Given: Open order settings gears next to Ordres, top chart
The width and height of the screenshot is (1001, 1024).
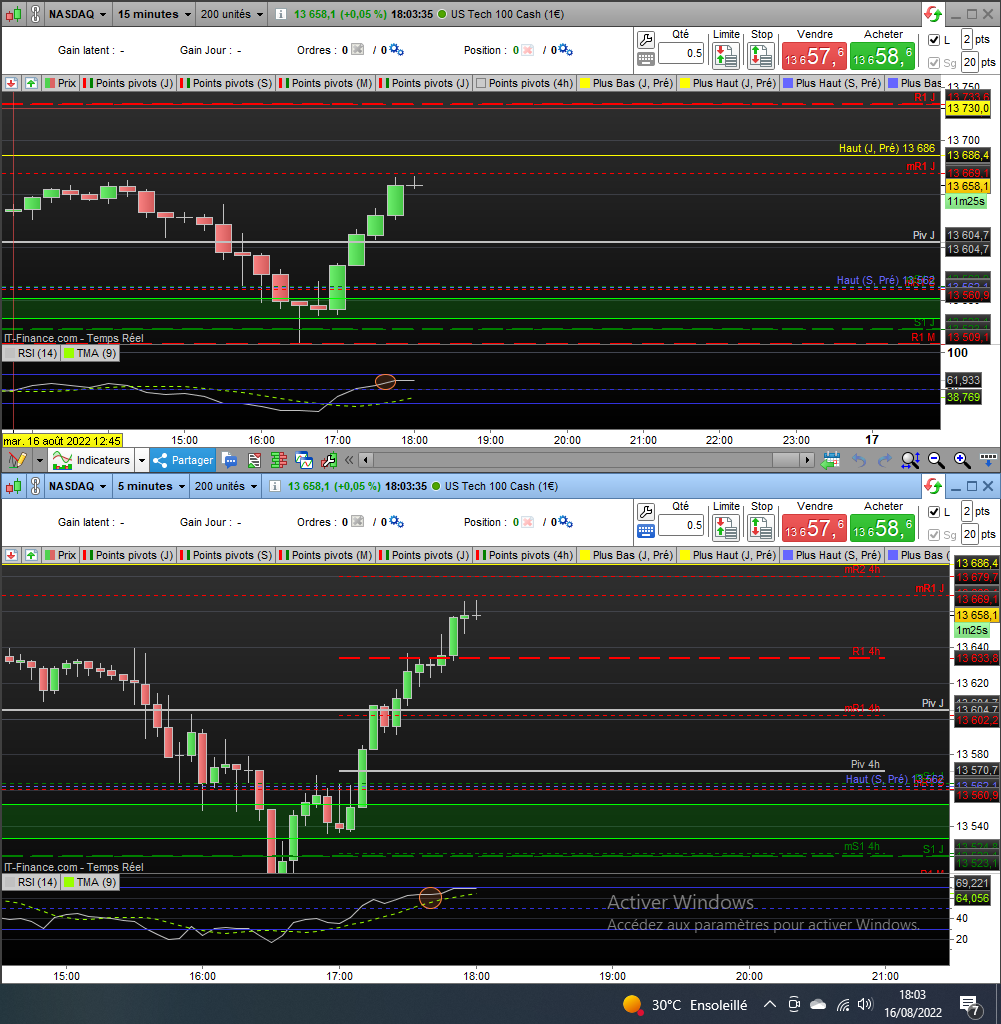Looking at the screenshot, I should pyautogui.click(x=396, y=50).
